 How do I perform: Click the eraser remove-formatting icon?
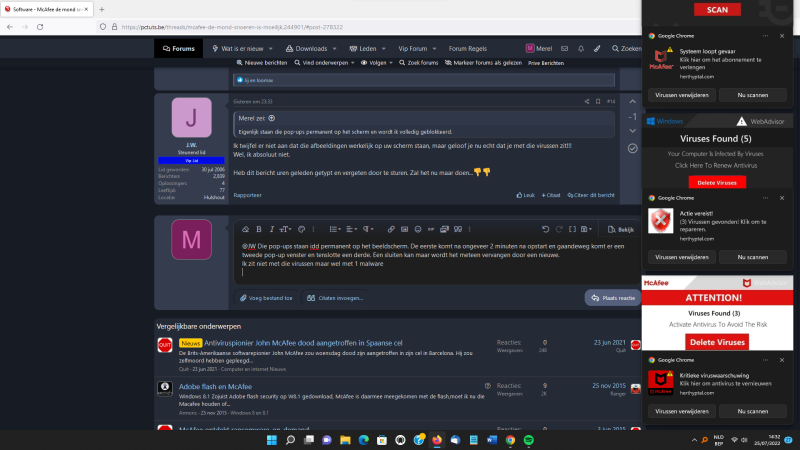(243, 229)
